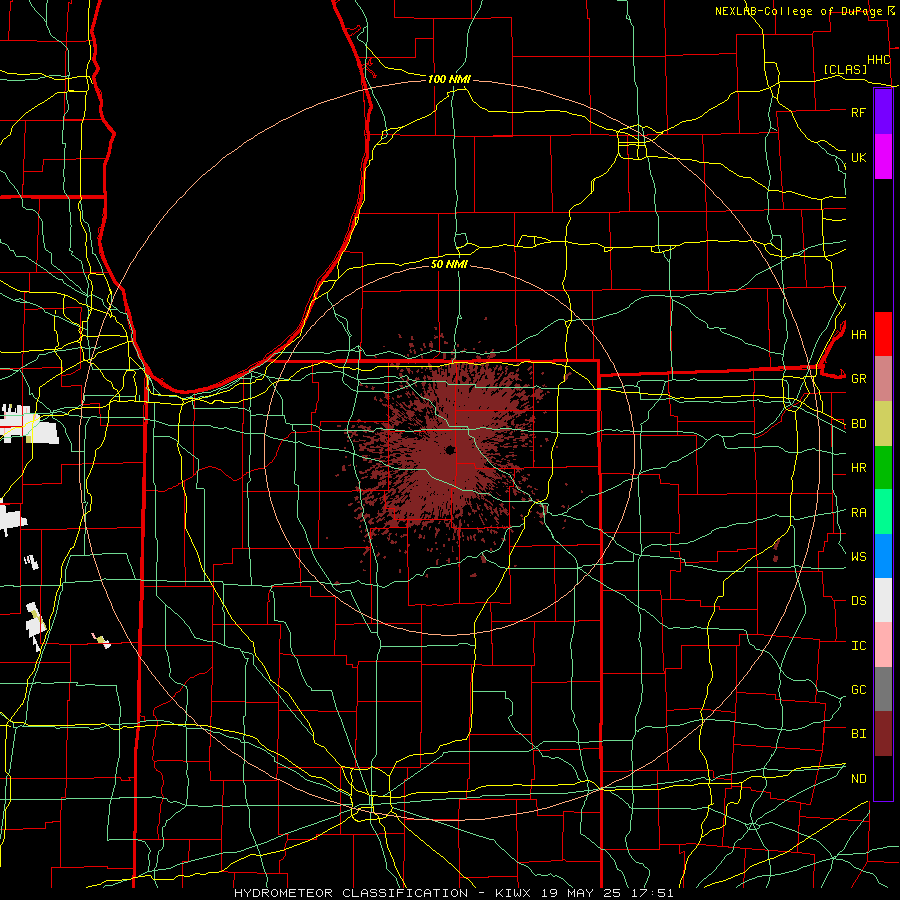This screenshot has height=900, width=900.
Task: Click the IC legend label
Action: (859, 646)
